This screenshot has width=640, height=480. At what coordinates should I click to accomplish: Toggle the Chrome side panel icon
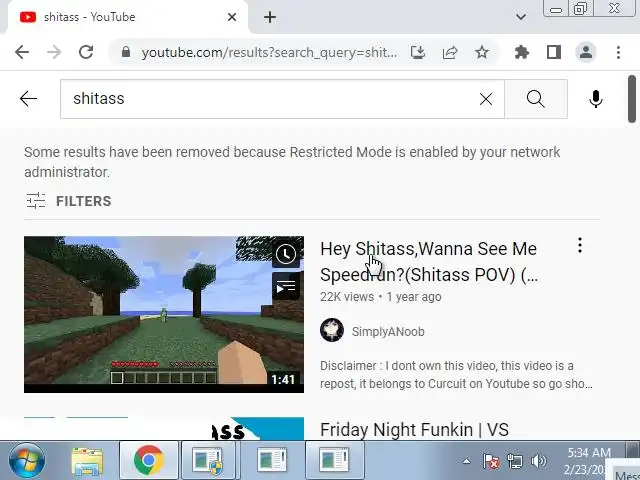coord(554,52)
